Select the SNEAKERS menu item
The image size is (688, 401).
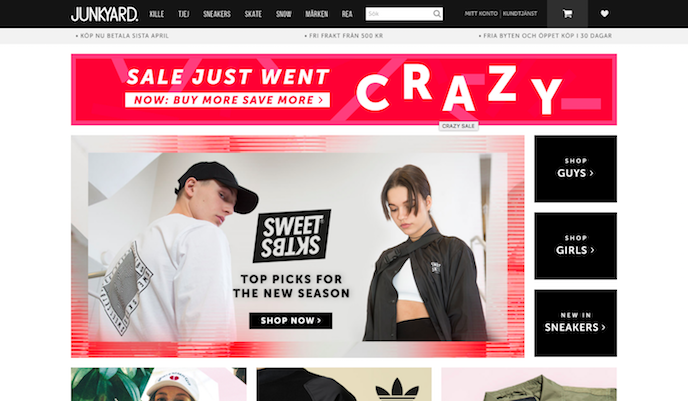point(217,14)
